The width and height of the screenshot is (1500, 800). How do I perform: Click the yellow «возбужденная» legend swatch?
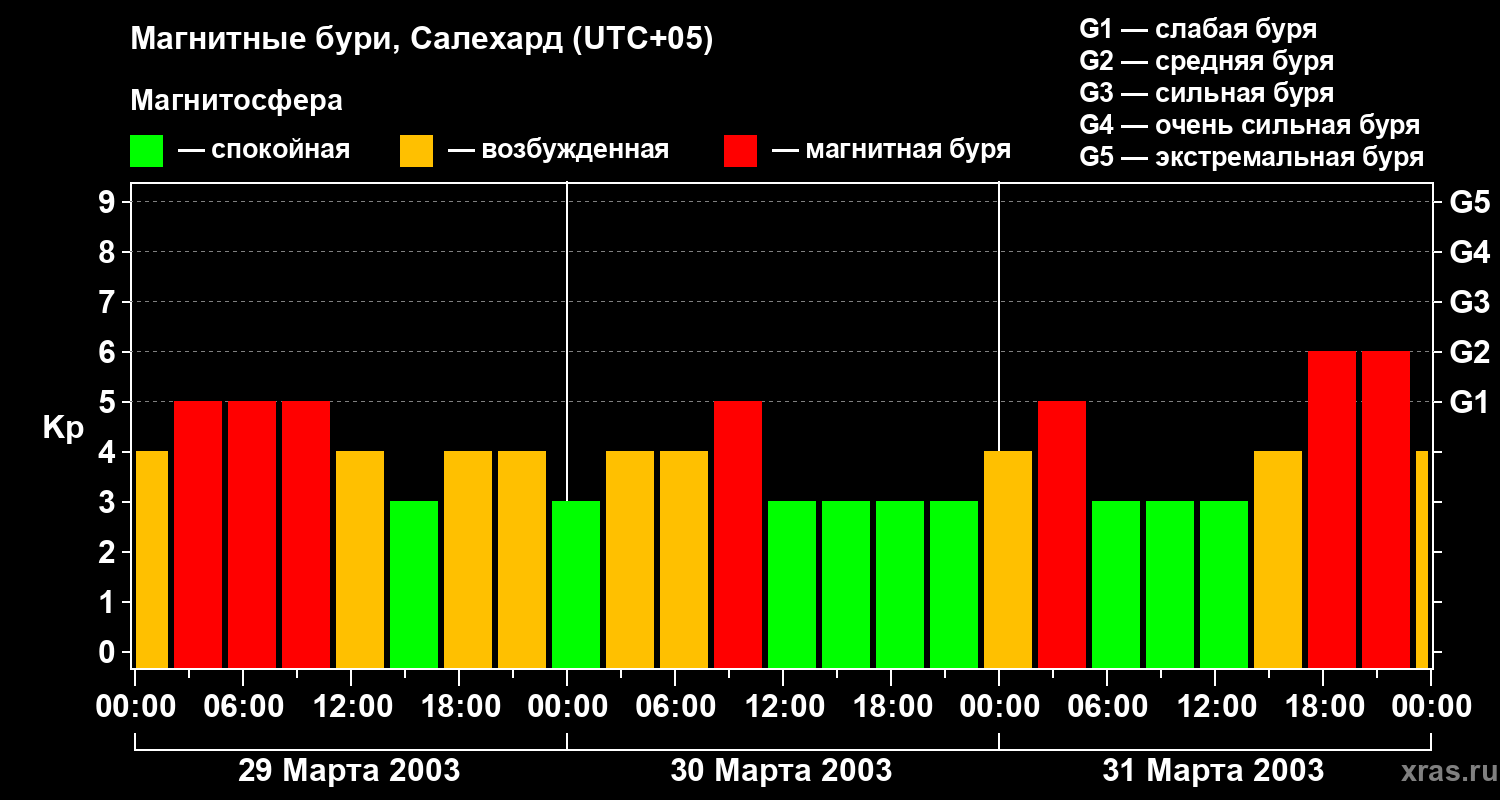416,151
